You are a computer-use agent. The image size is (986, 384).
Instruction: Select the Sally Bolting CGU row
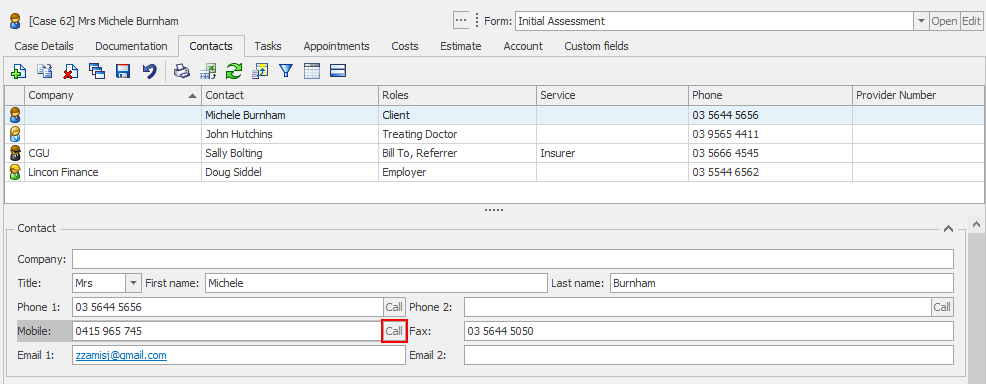tap(494, 153)
